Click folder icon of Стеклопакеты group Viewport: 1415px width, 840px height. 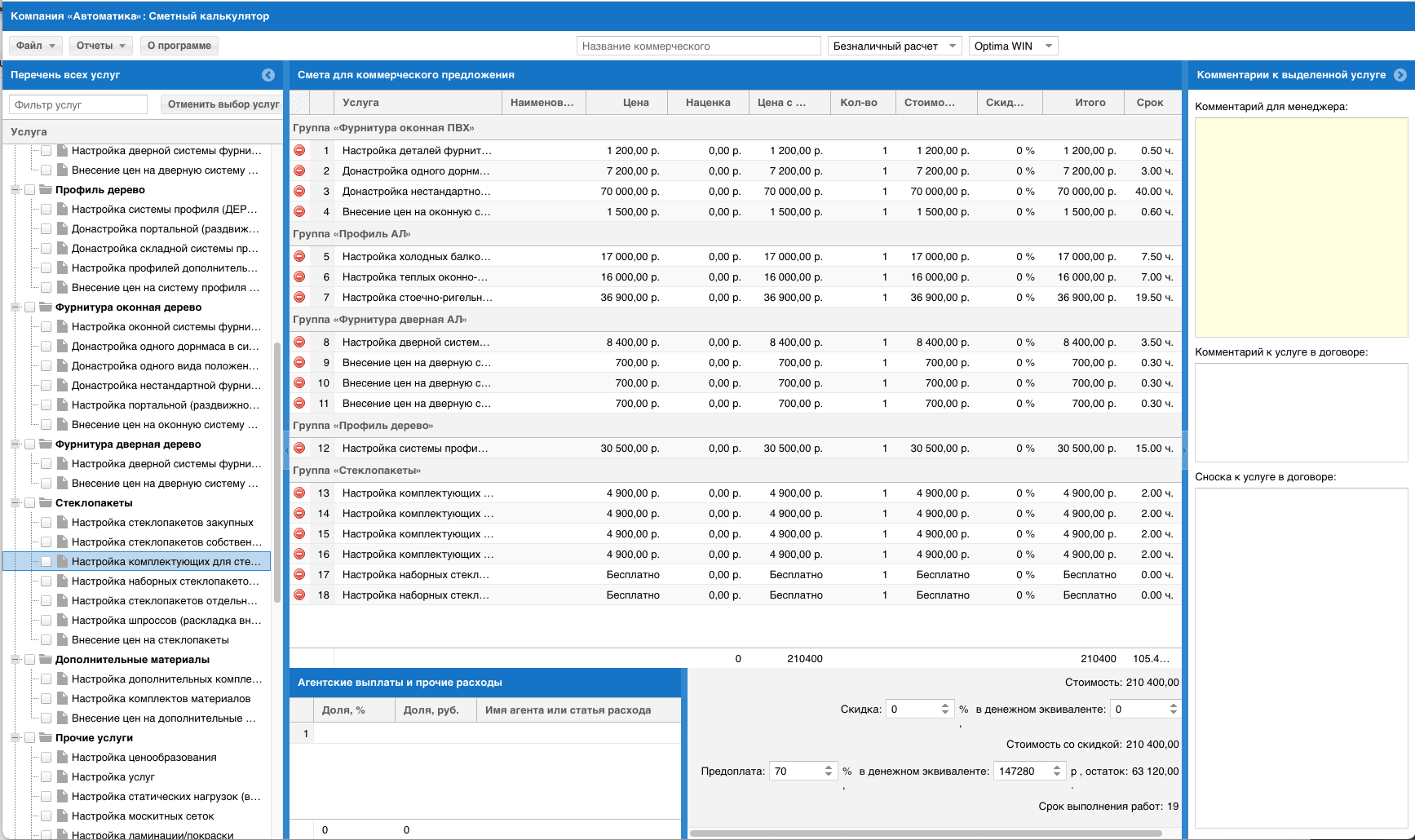click(x=46, y=502)
